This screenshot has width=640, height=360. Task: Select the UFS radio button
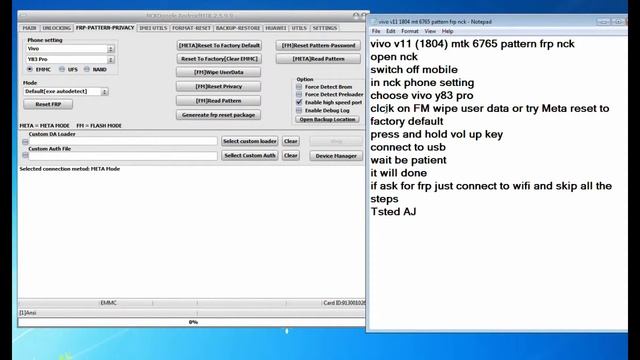point(62,70)
